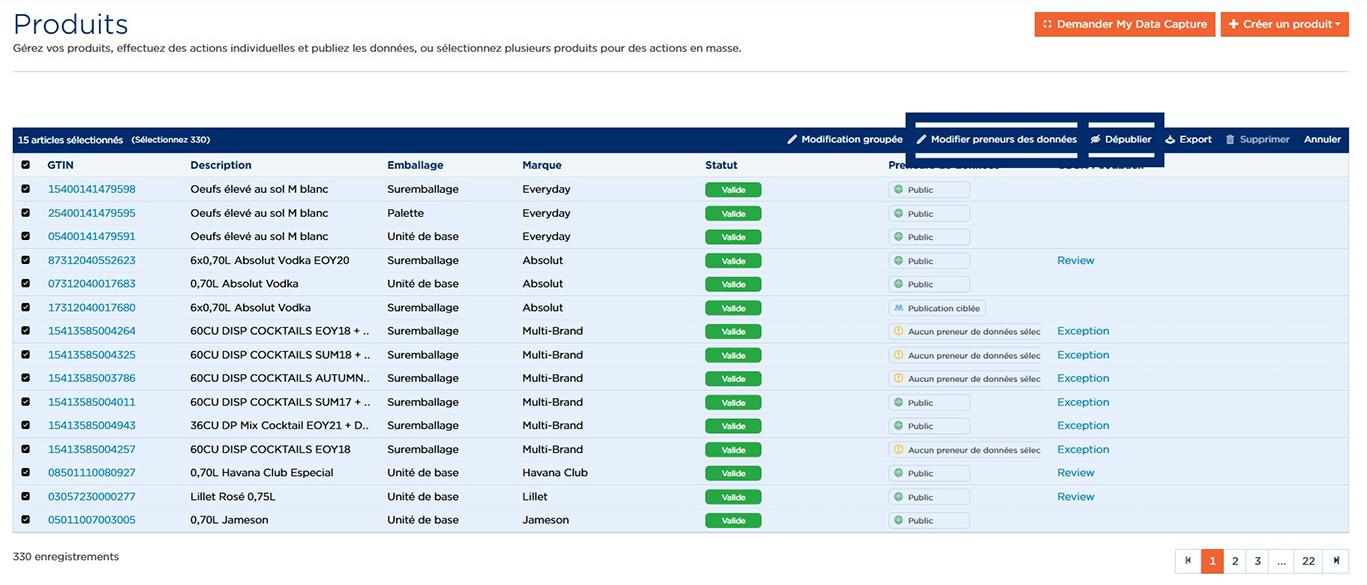Sort by the Statut column header

pyautogui.click(x=721, y=165)
